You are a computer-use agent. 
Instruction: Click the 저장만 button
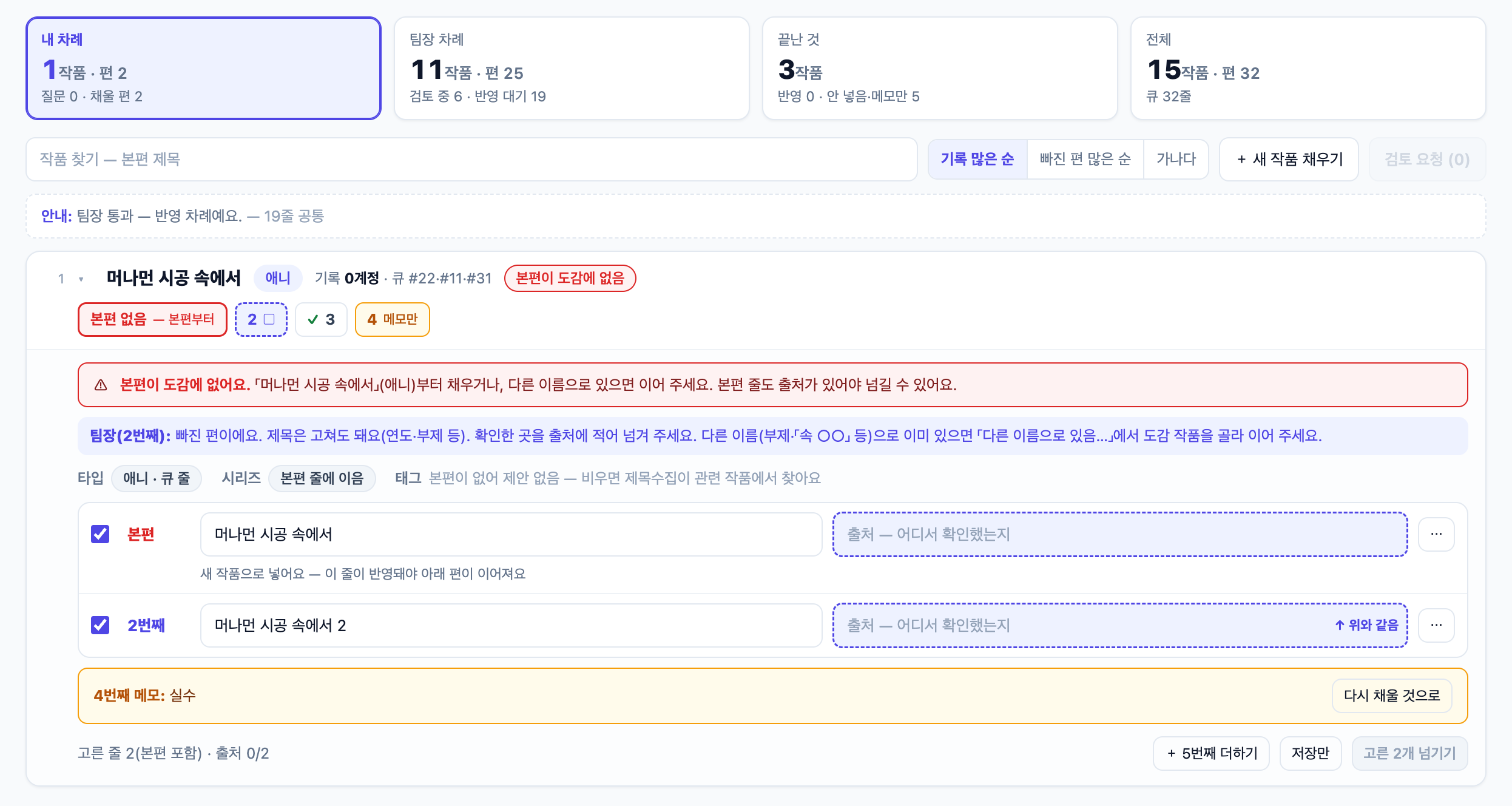pyautogui.click(x=1311, y=753)
